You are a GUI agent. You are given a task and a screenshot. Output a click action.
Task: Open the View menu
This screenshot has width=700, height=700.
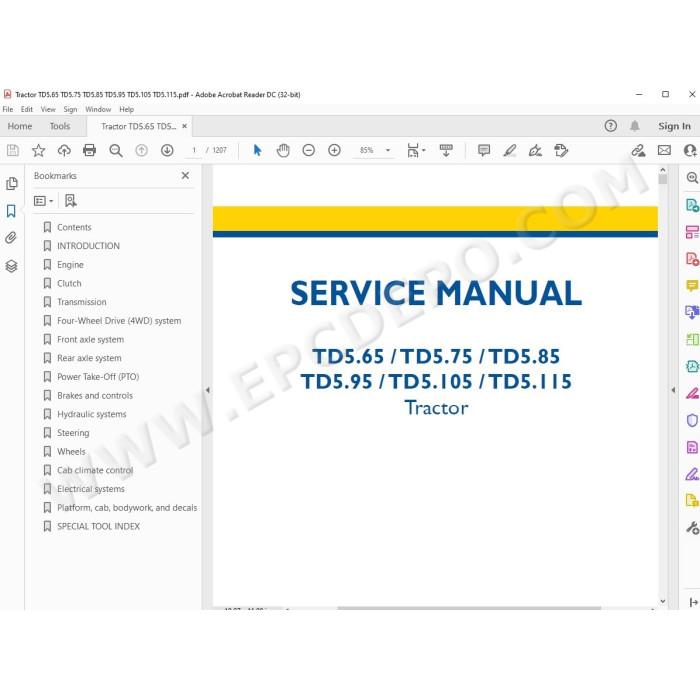pyautogui.click(x=48, y=109)
